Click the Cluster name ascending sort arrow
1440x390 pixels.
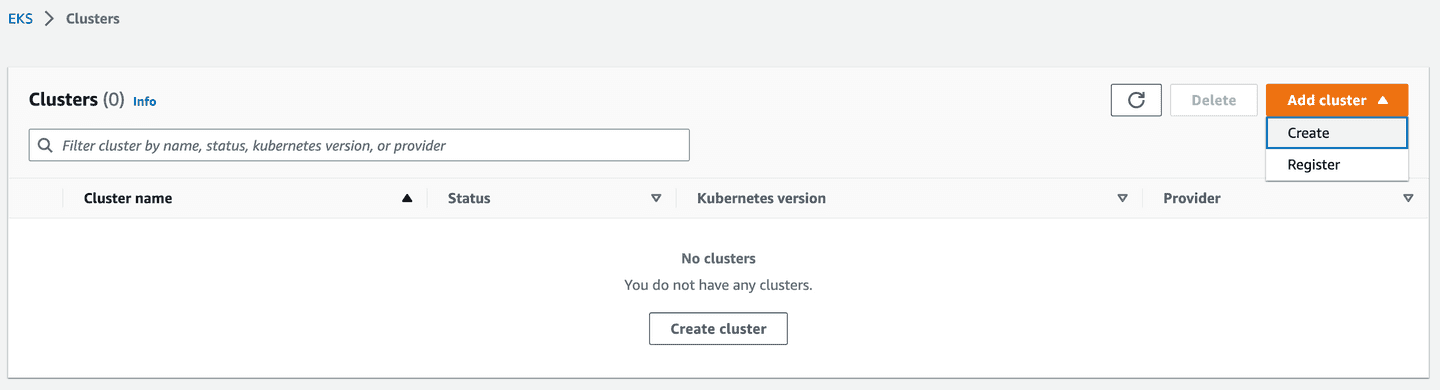[x=407, y=198]
